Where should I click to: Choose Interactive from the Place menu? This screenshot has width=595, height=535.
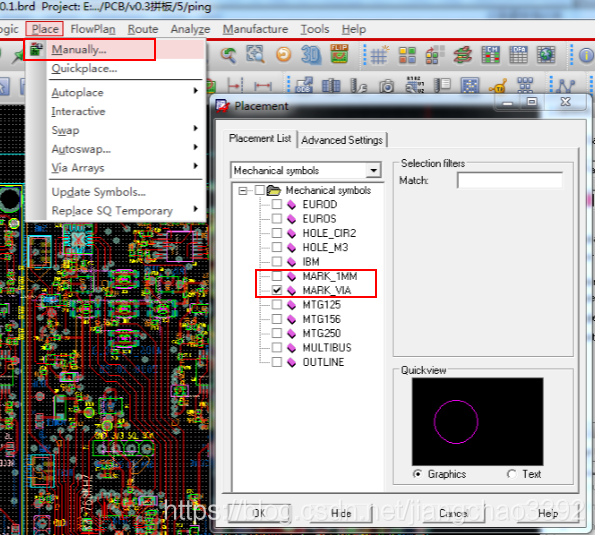click(78, 111)
